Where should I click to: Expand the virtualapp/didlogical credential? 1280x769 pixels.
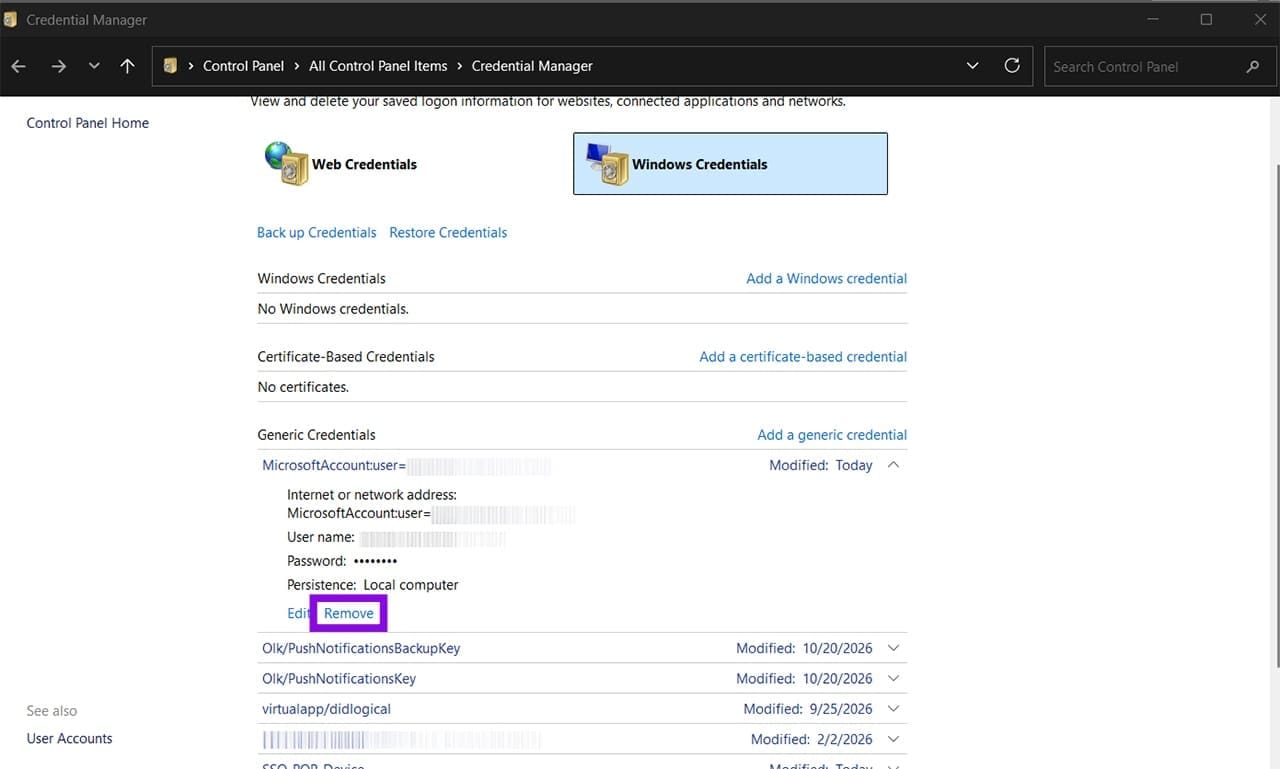point(893,709)
